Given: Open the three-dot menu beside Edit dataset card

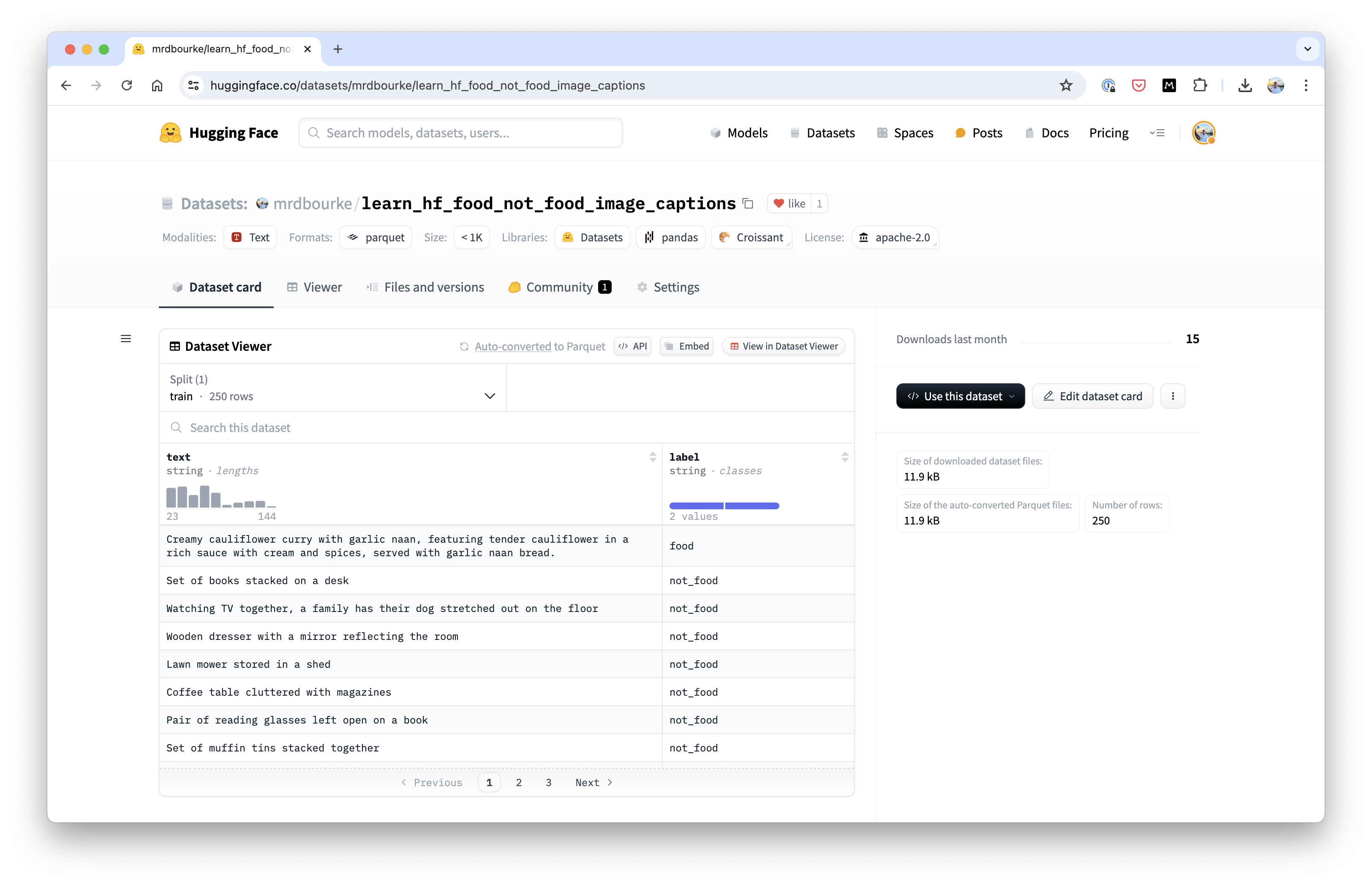Looking at the screenshot, I should click(1173, 396).
